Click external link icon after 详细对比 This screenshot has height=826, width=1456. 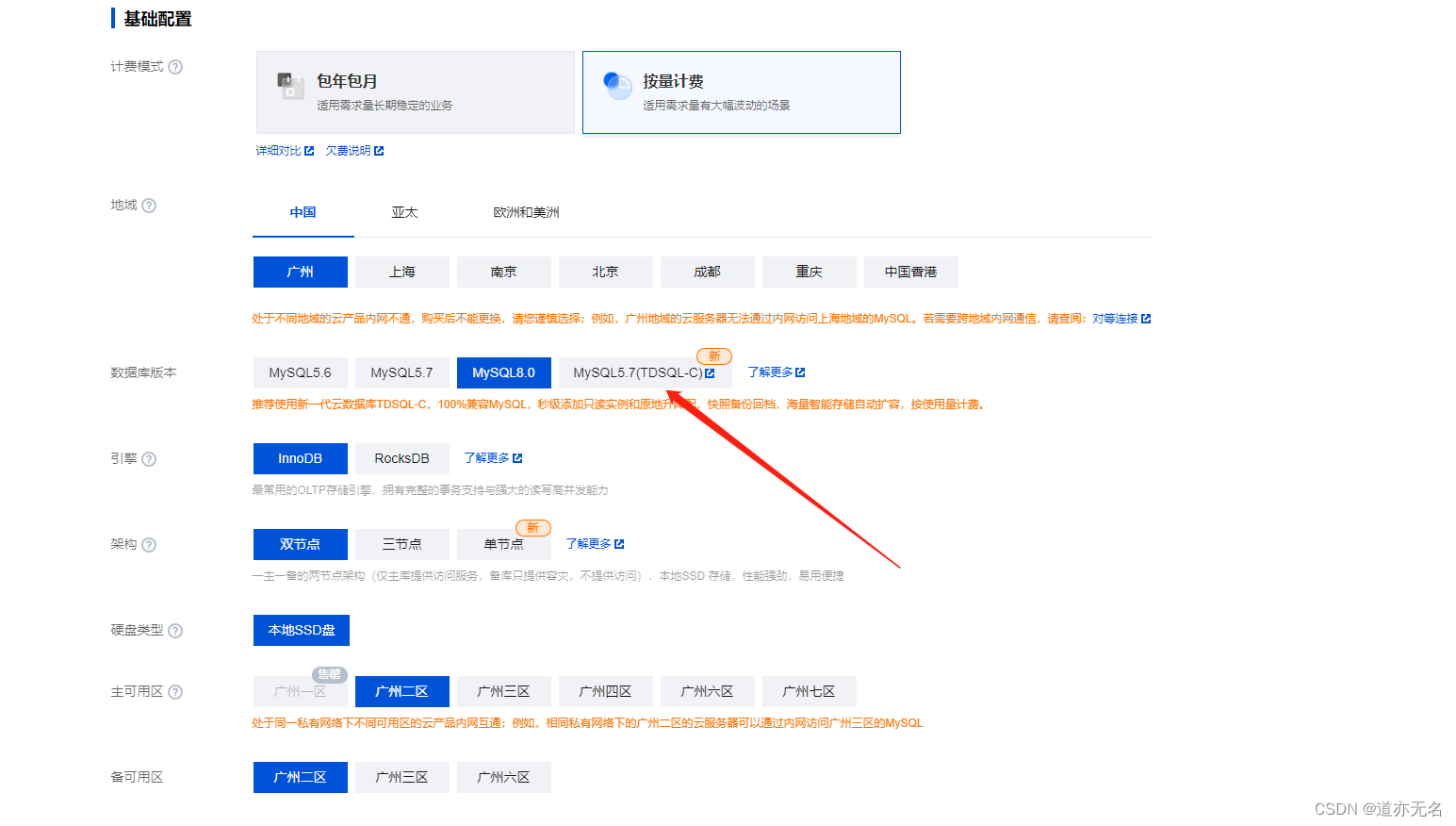pyautogui.click(x=309, y=151)
